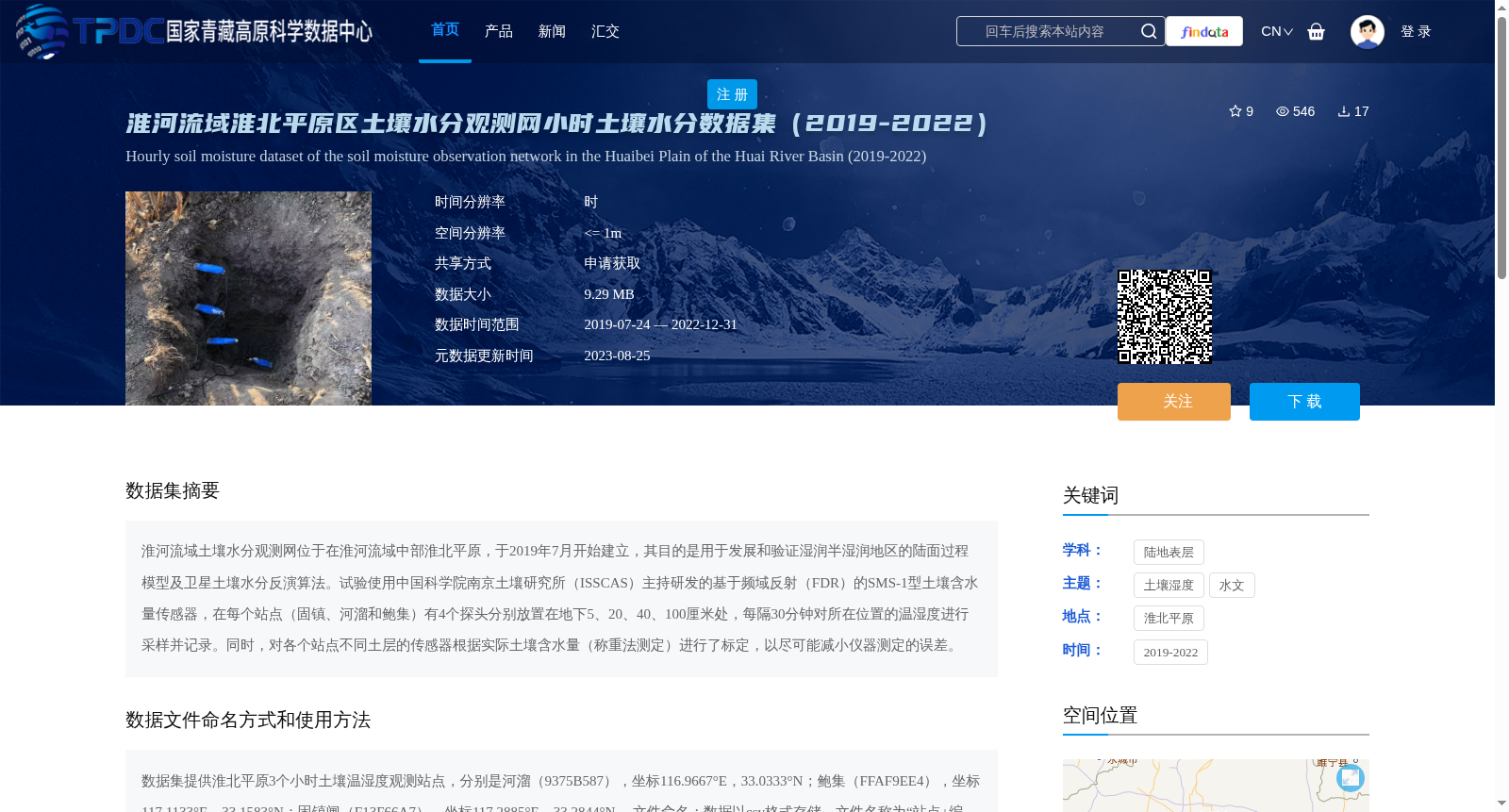Click the TPDC globe logo

coord(42,31)
